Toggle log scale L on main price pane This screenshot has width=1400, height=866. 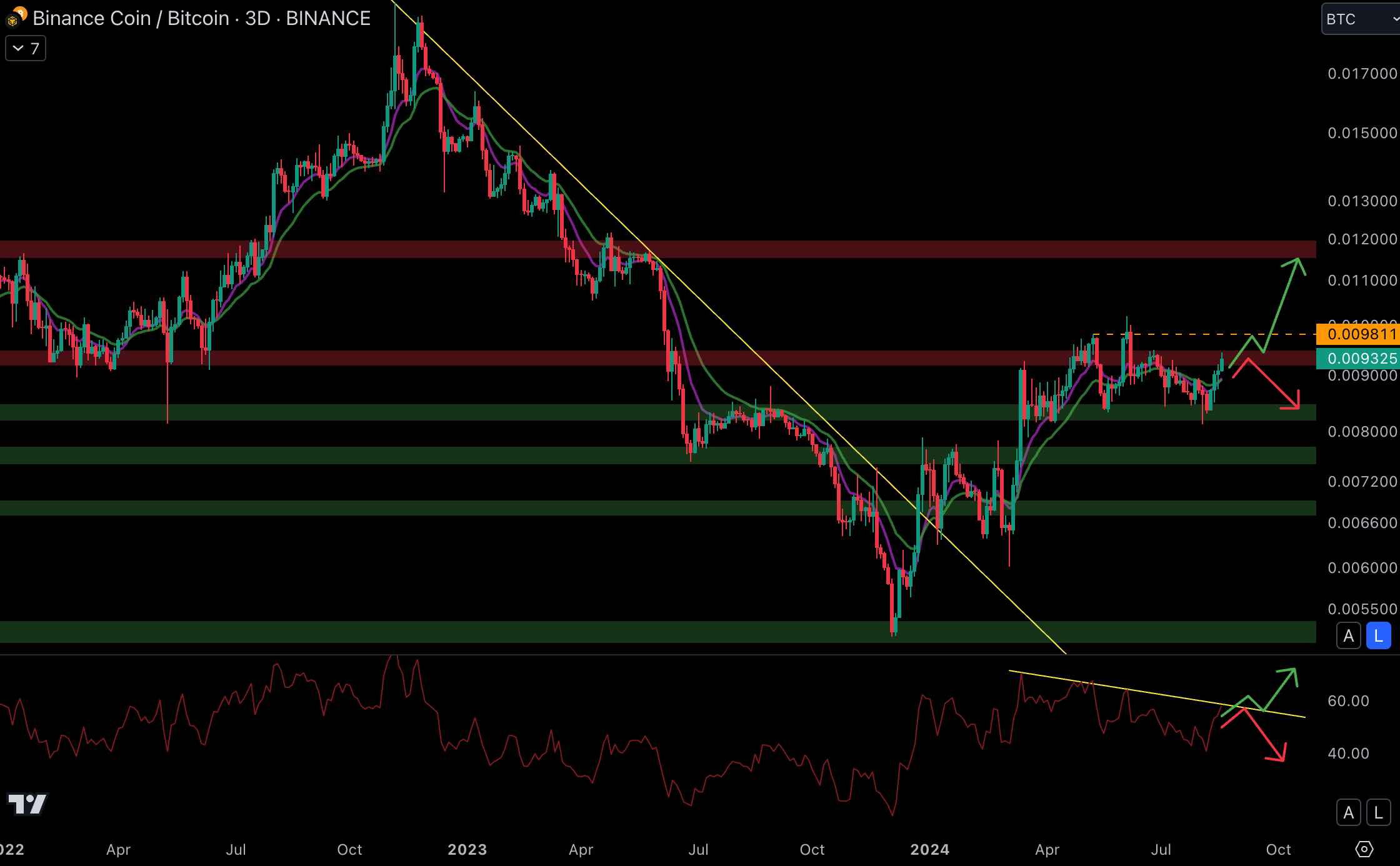(1378, 636)
